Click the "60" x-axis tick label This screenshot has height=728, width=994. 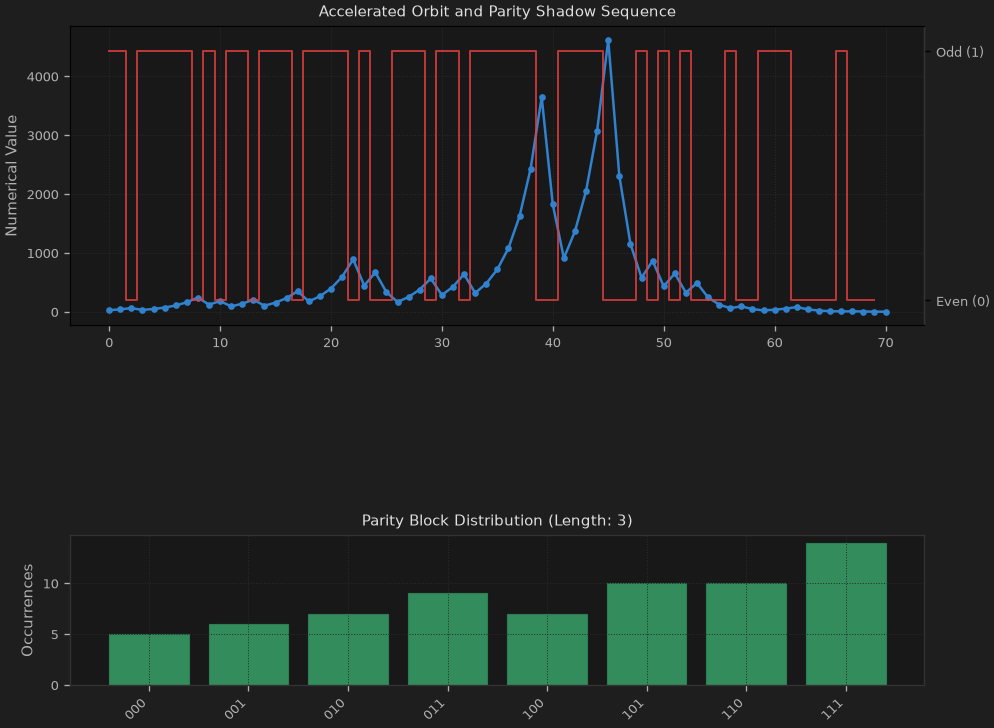(775, 343)
